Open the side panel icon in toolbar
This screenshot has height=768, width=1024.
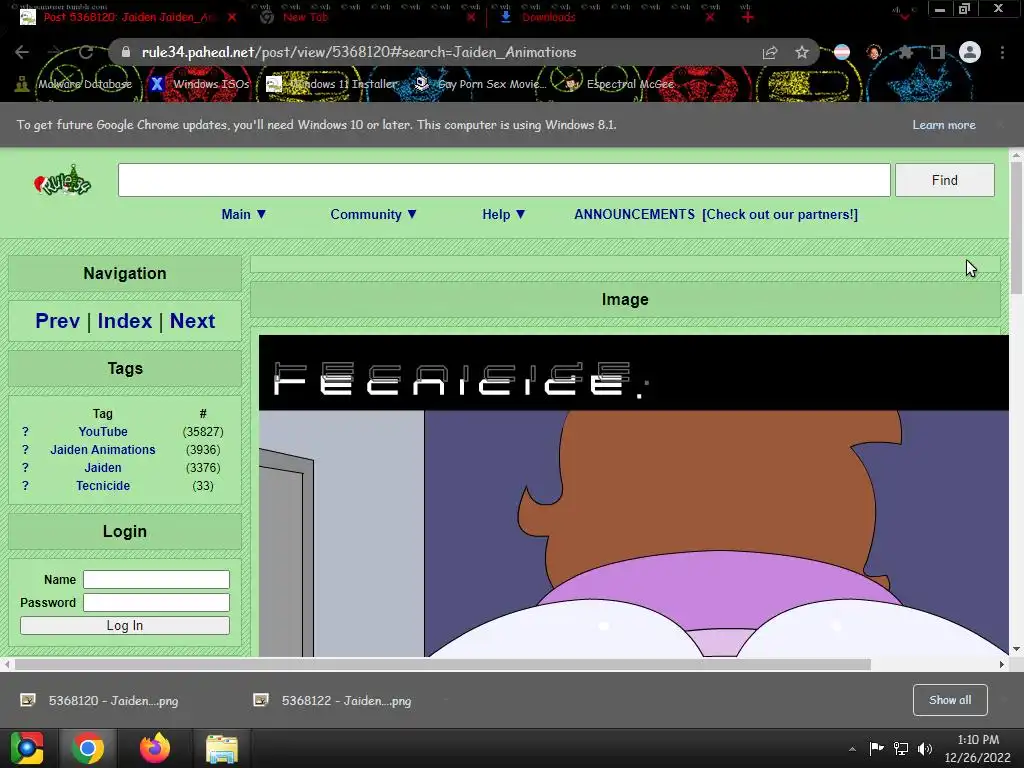pos(938,52)
